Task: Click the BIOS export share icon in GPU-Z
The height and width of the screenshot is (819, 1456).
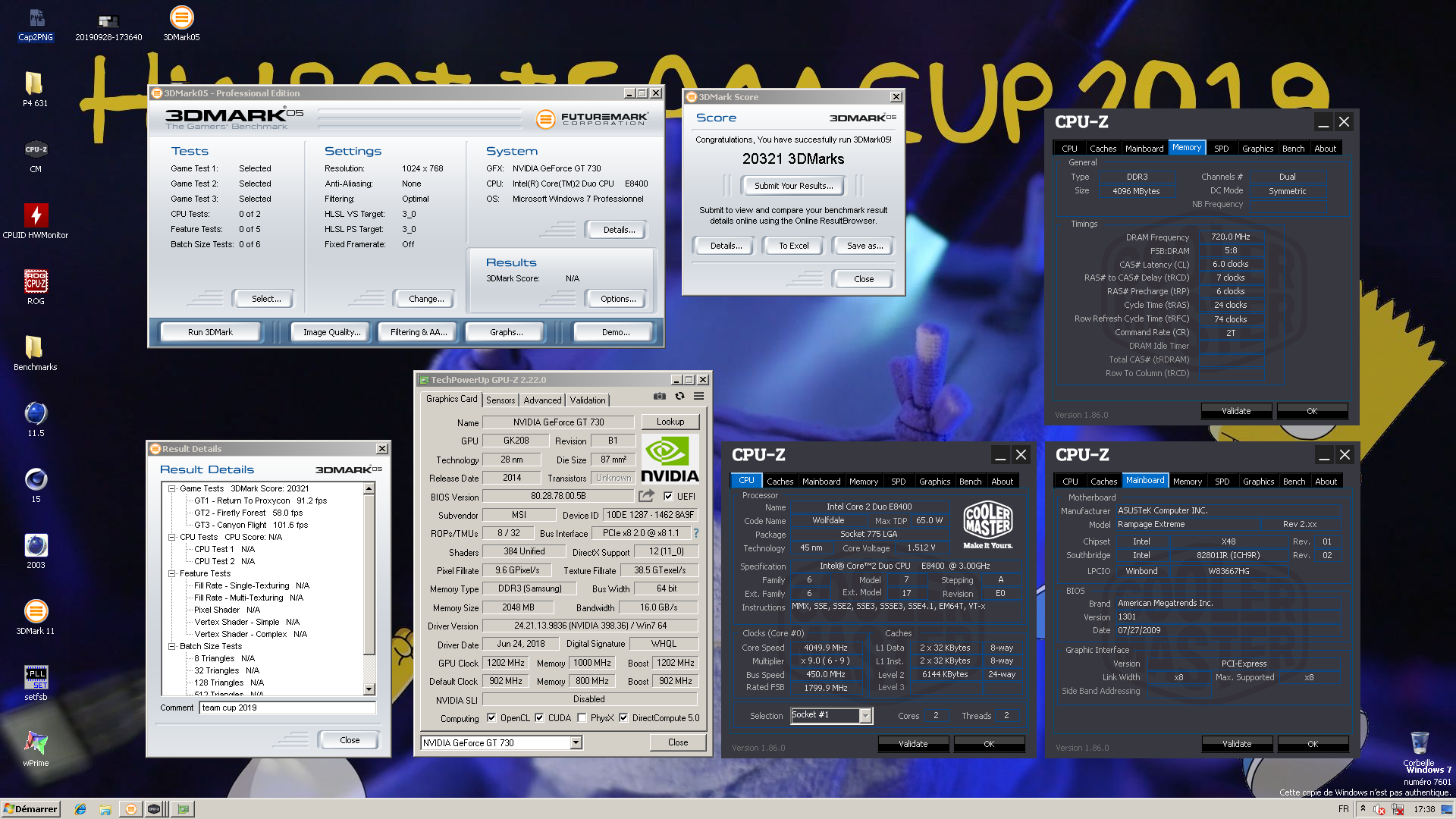Action: tap(646, 496)
